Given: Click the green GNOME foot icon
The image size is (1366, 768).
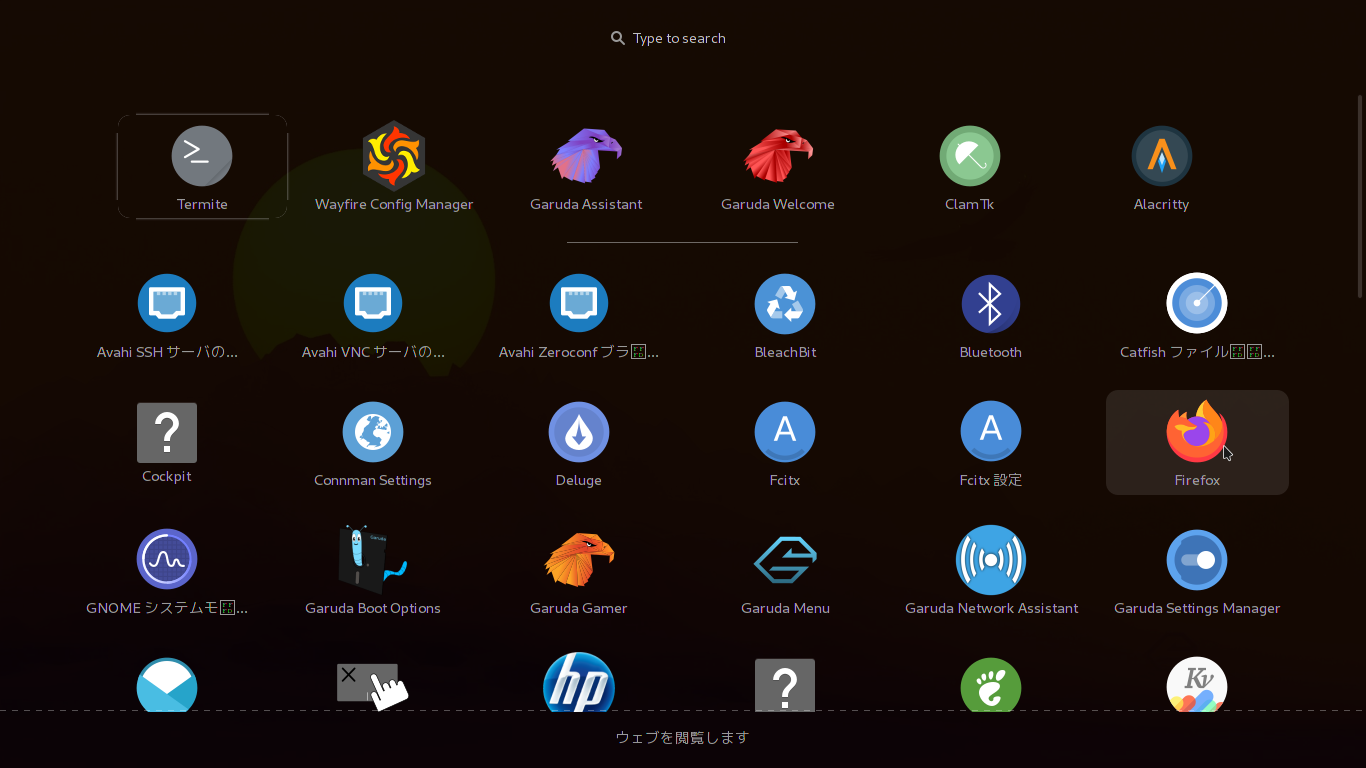Looking at the screenshot, I should [x=991, y=684].
